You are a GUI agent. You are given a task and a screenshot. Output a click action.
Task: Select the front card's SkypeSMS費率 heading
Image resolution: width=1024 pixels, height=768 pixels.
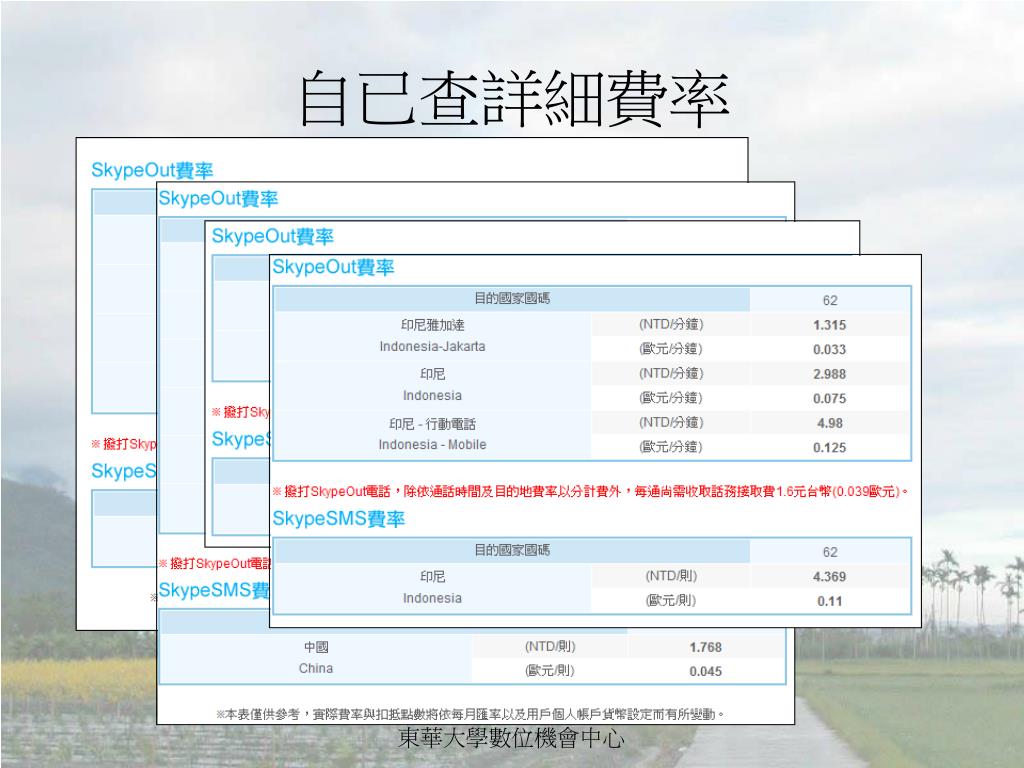coord(338,519)
